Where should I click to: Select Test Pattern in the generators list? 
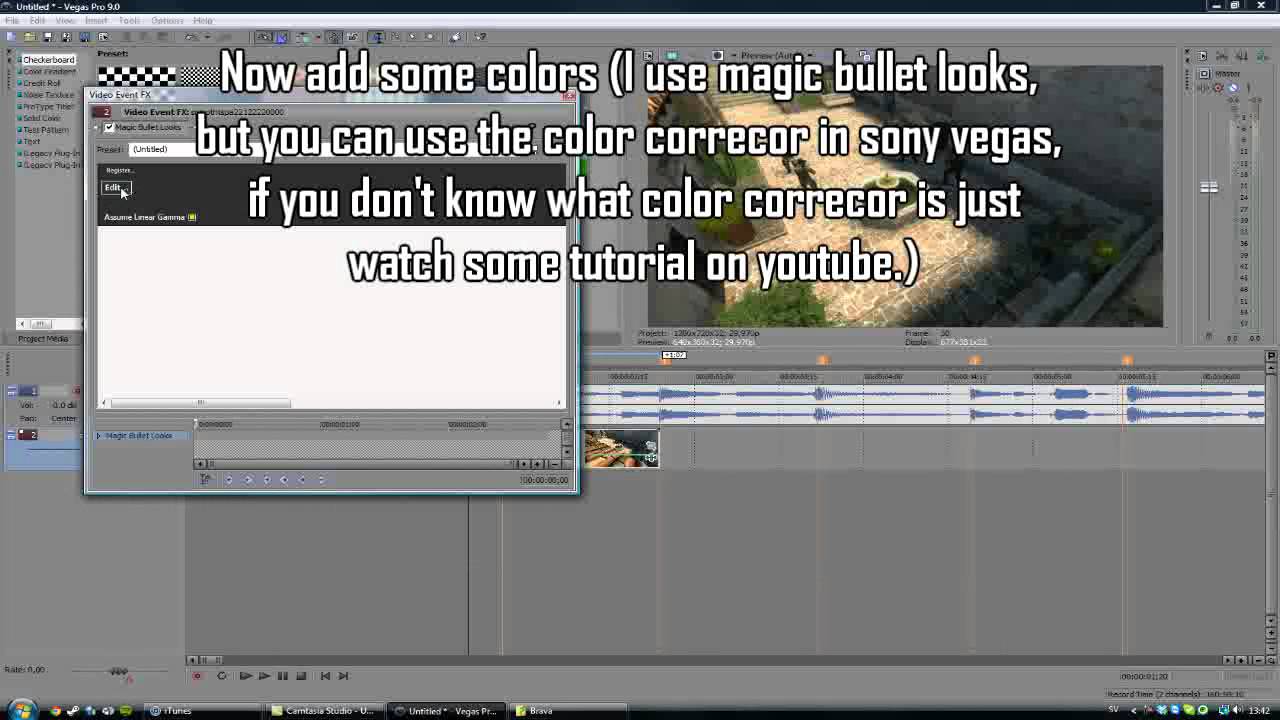point(46,130)
